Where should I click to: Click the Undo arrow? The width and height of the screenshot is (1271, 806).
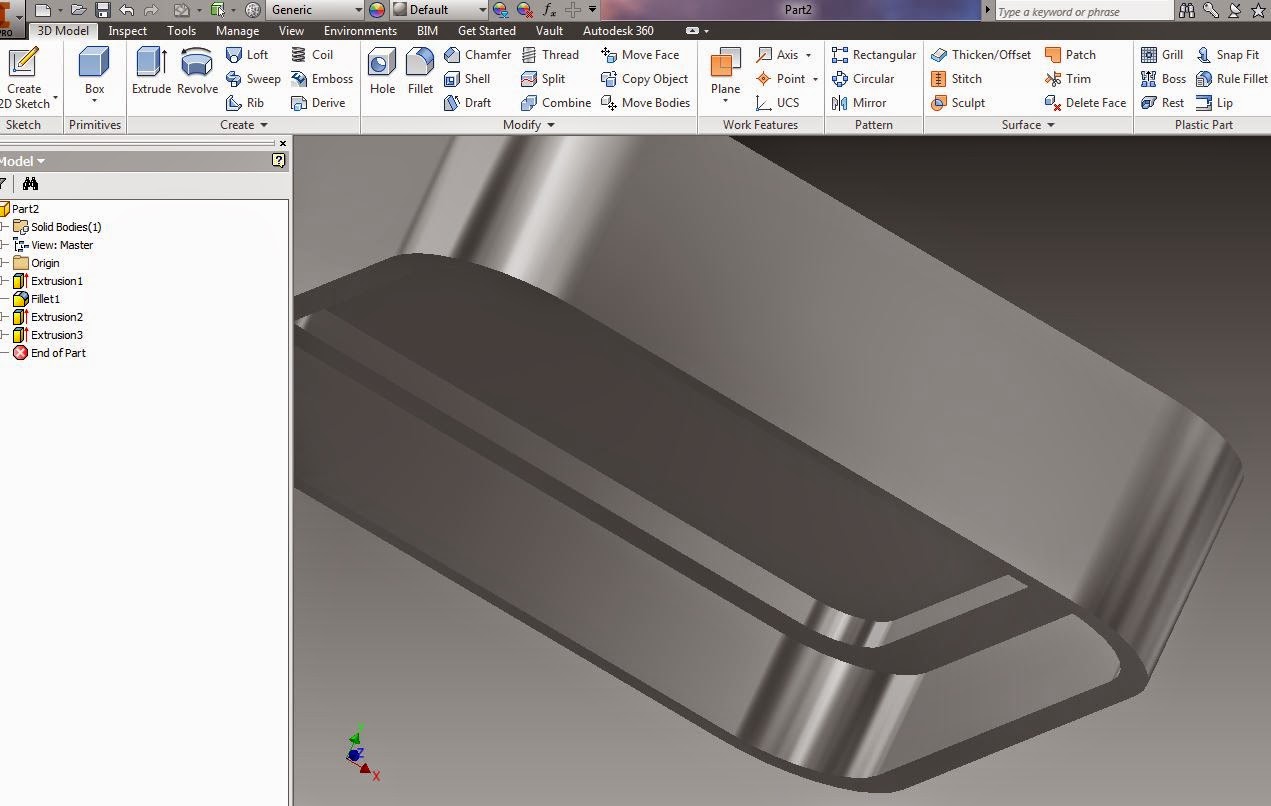pos(127,10)
